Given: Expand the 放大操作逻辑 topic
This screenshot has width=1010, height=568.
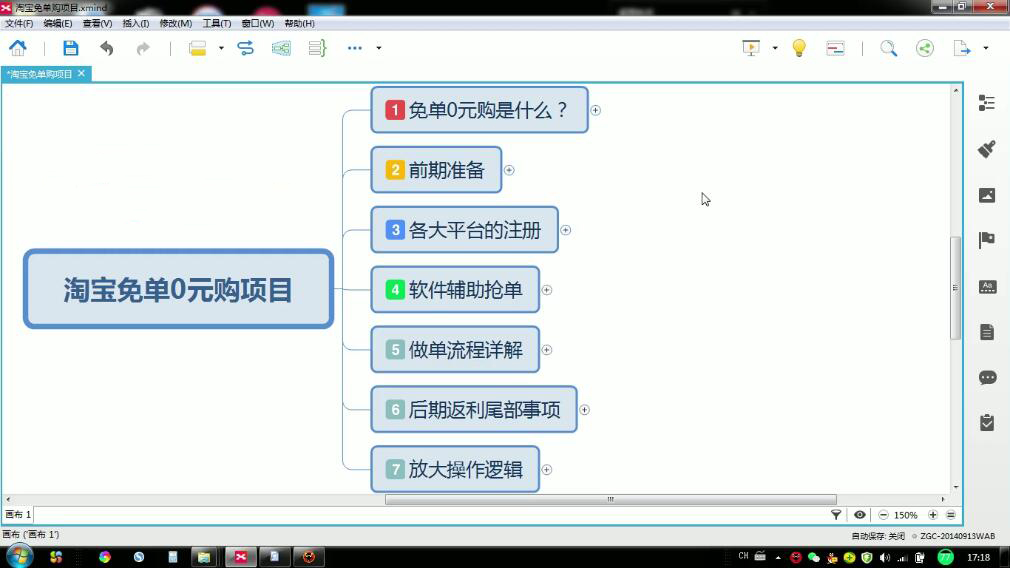Looking at the screenshot, I should tap(546, 469).
